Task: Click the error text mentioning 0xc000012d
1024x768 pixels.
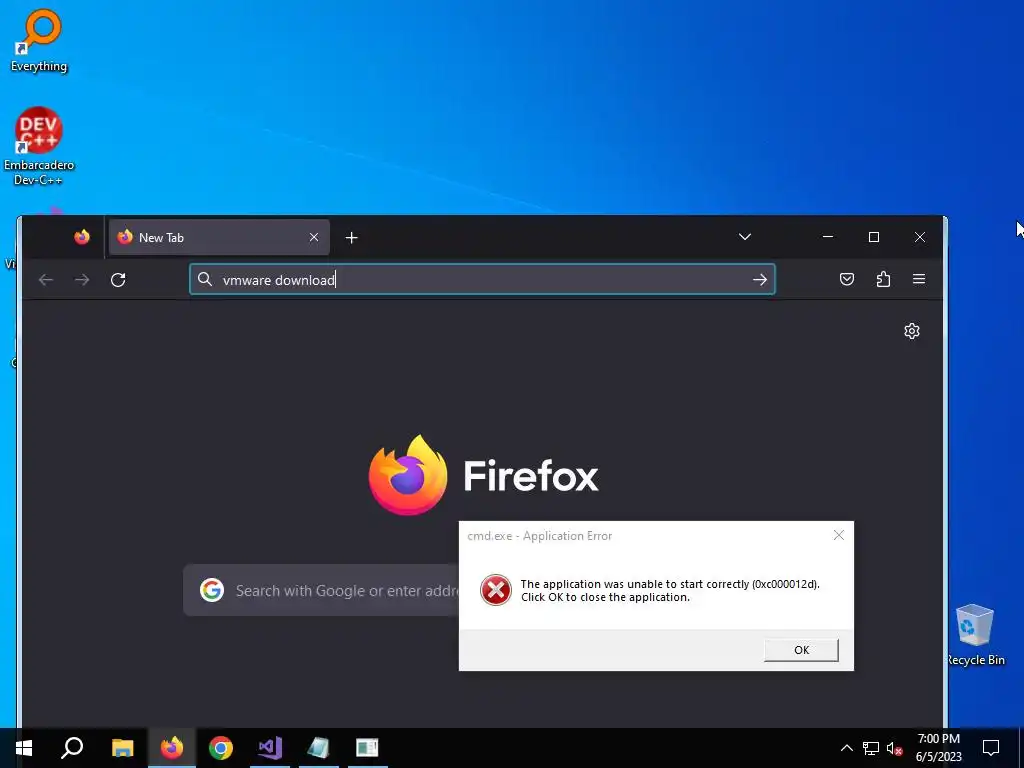Action: (x=669, y=590)
